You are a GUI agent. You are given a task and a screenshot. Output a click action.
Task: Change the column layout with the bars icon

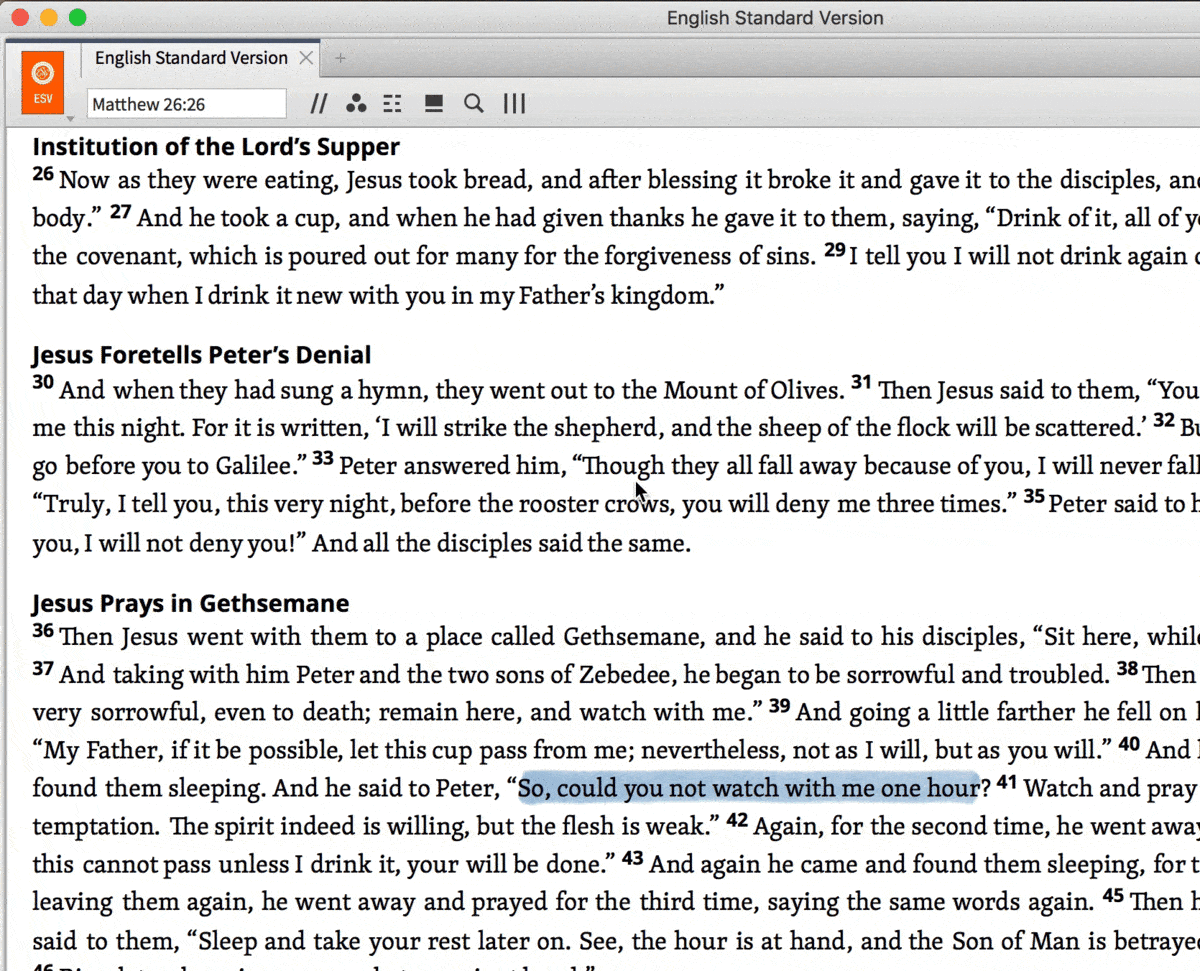click(514, 104)
